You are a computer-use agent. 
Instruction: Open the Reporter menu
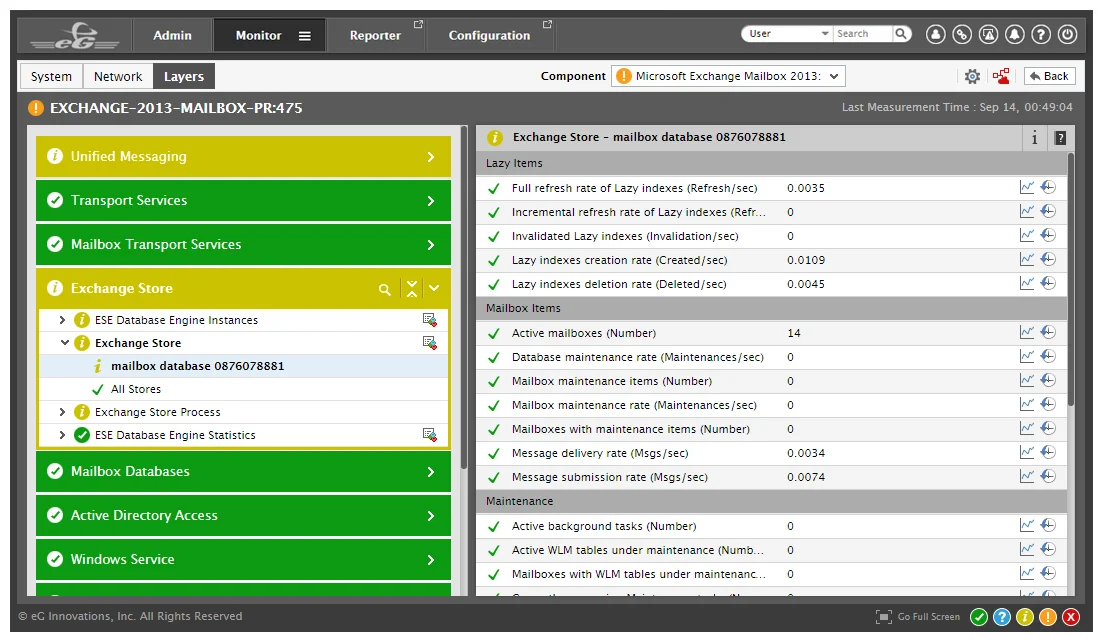(375, 35)
